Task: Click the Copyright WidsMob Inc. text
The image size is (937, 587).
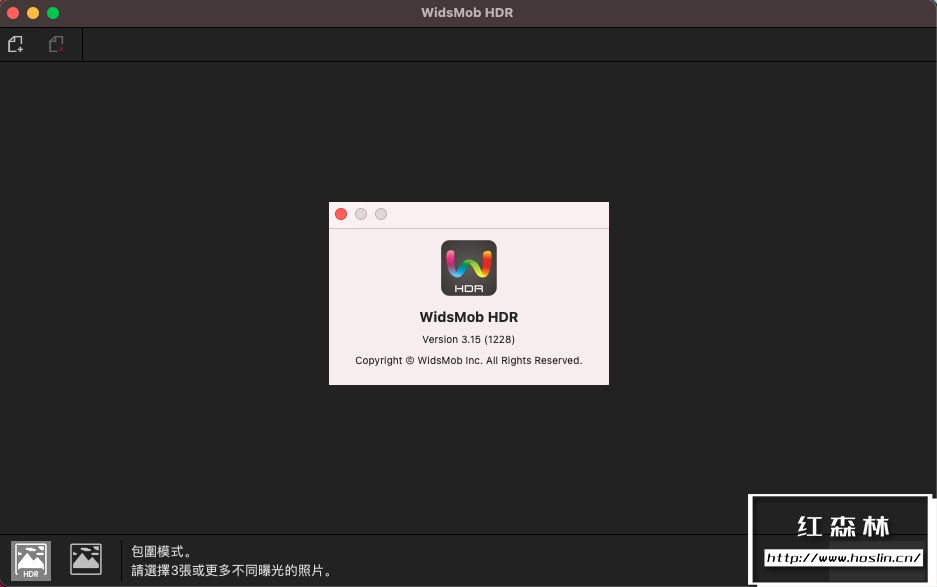Action: coord(468,360)
